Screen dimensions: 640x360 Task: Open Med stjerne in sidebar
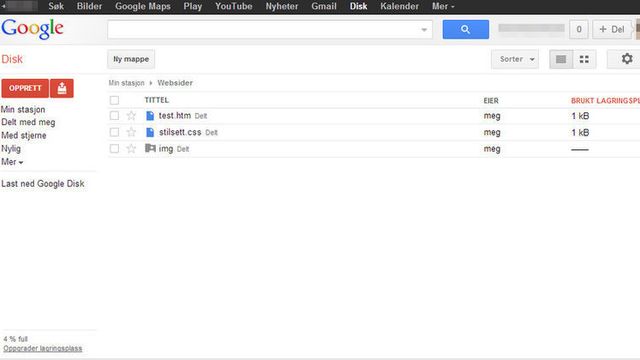click(x=24, y=135)
